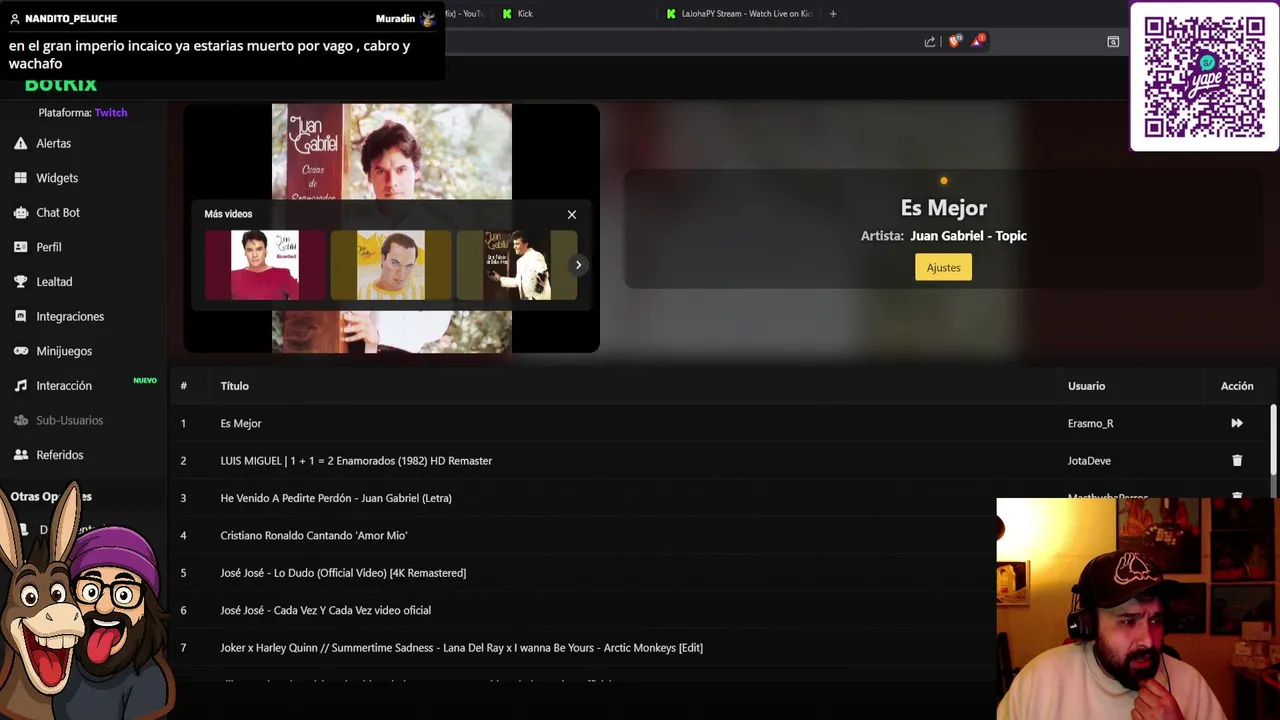Open the Integraciones plug icon
1280x720 pixels.
[20, 317]
